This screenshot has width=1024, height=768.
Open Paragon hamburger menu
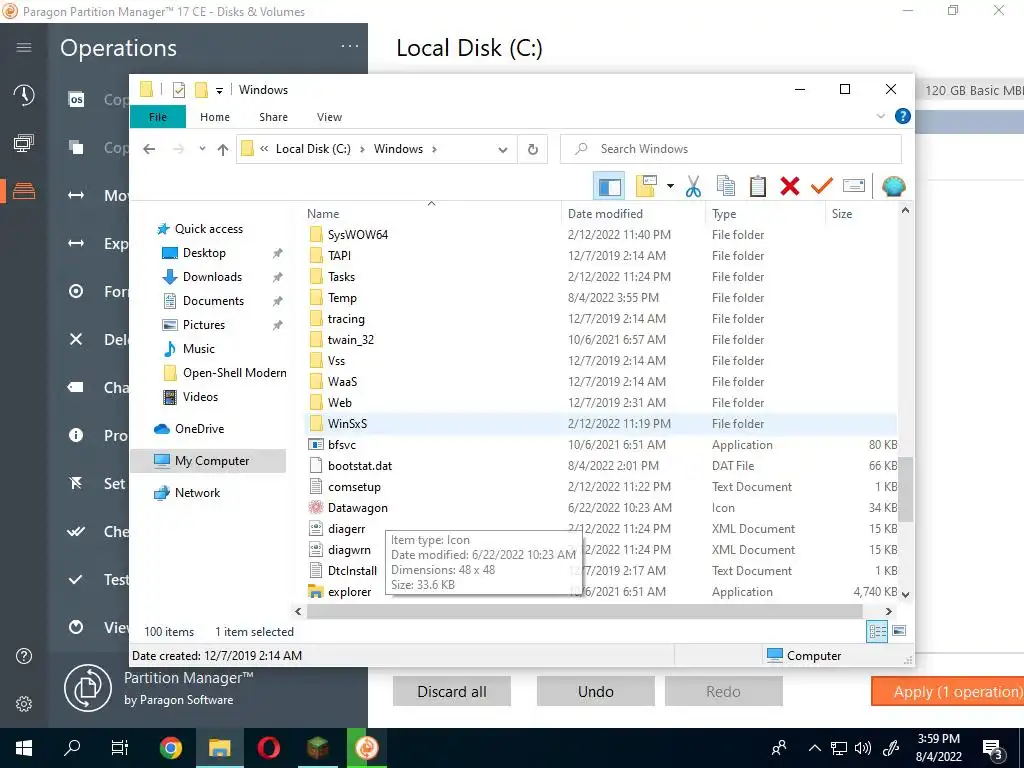point(24,47)
